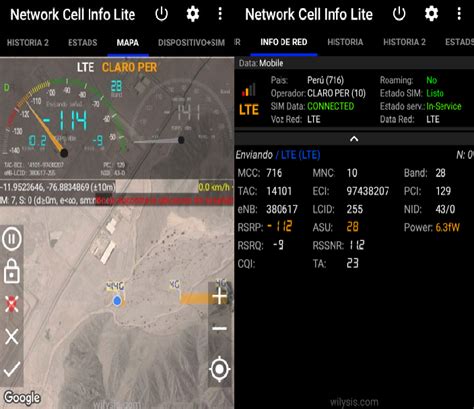This screenshot has height=409, width=474.
Task: Open the HISTORIA tab on right screen
Action: point(345,42)
